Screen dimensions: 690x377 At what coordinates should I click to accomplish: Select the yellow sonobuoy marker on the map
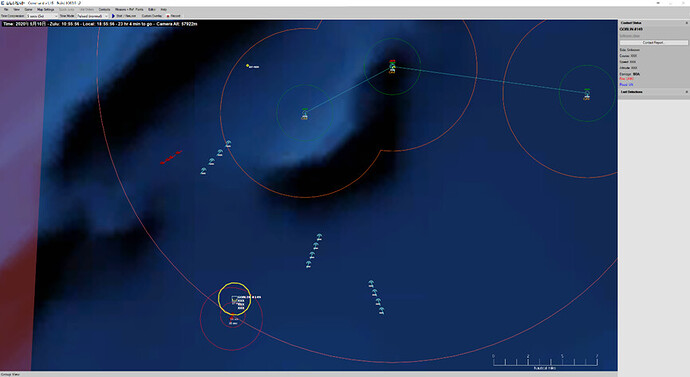248,66
